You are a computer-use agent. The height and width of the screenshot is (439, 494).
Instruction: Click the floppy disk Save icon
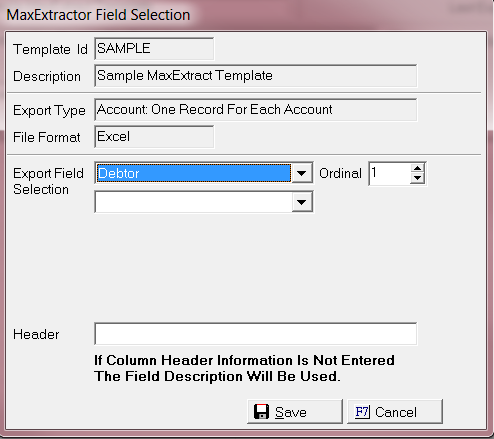(261, 412)
